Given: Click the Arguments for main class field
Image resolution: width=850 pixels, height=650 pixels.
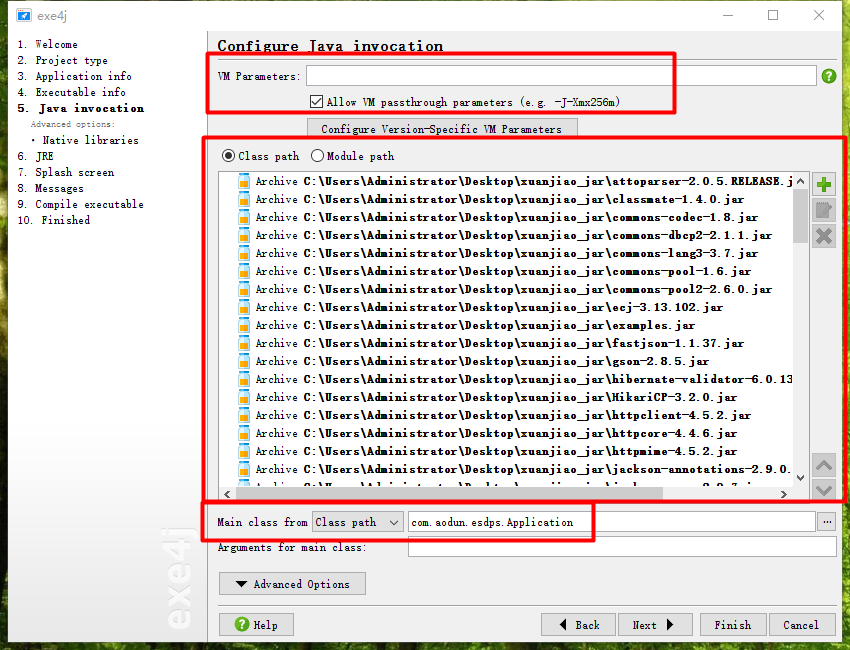Looking at the screenshot, I should pos(622,547).
